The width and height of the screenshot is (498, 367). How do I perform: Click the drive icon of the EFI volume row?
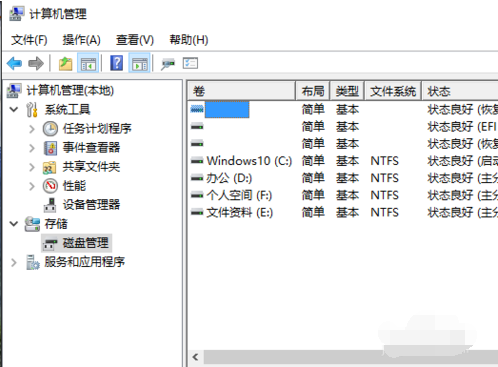pyautogui.click(x=197, y=127)
